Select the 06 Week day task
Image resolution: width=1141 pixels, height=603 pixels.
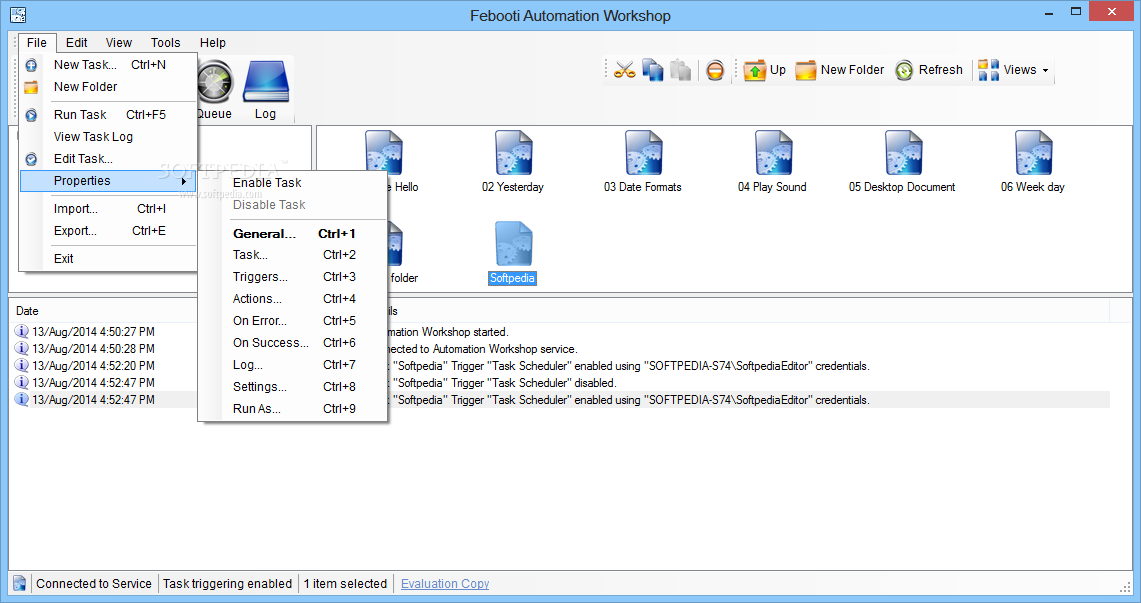pyautogui.click(x=1033, y=161)
